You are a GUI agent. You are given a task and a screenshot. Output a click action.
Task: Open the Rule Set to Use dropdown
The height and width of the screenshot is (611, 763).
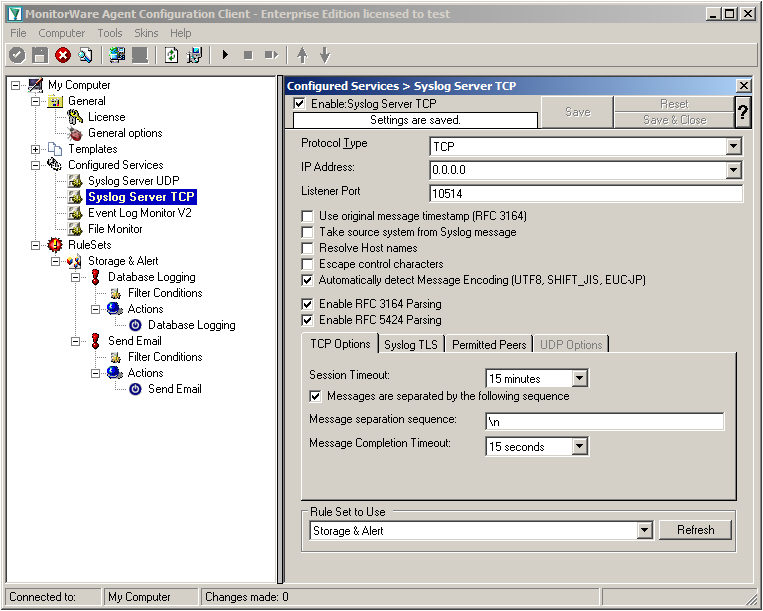(644, 530)
